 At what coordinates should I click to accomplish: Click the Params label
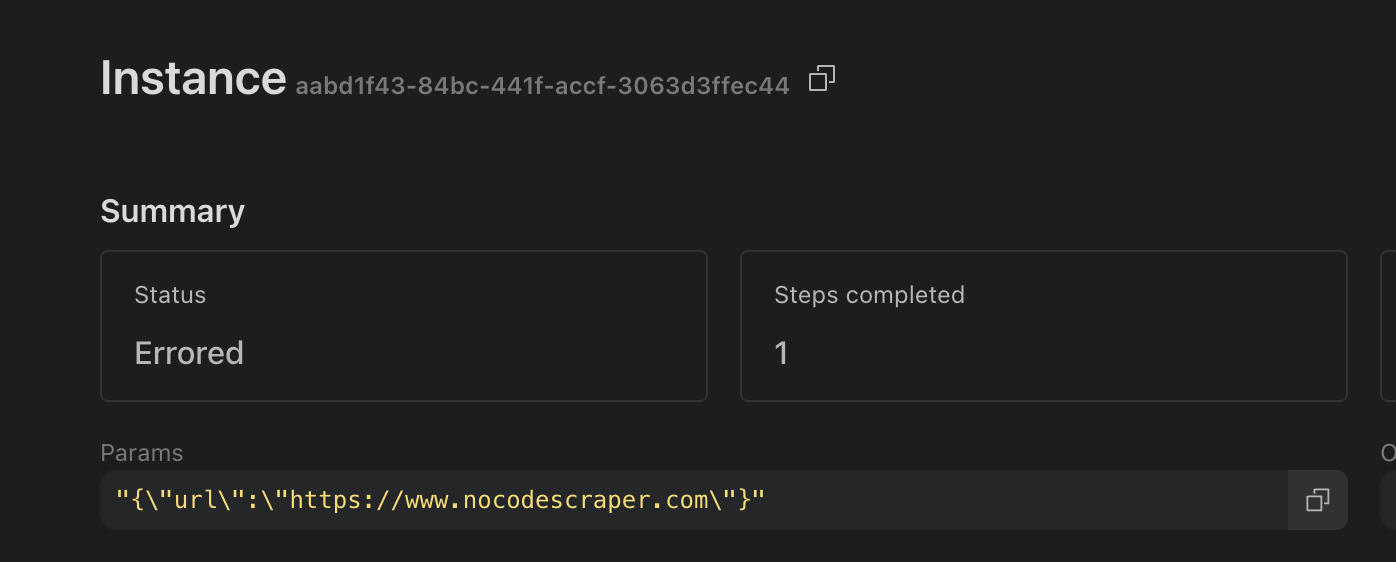tap(142, 453)
